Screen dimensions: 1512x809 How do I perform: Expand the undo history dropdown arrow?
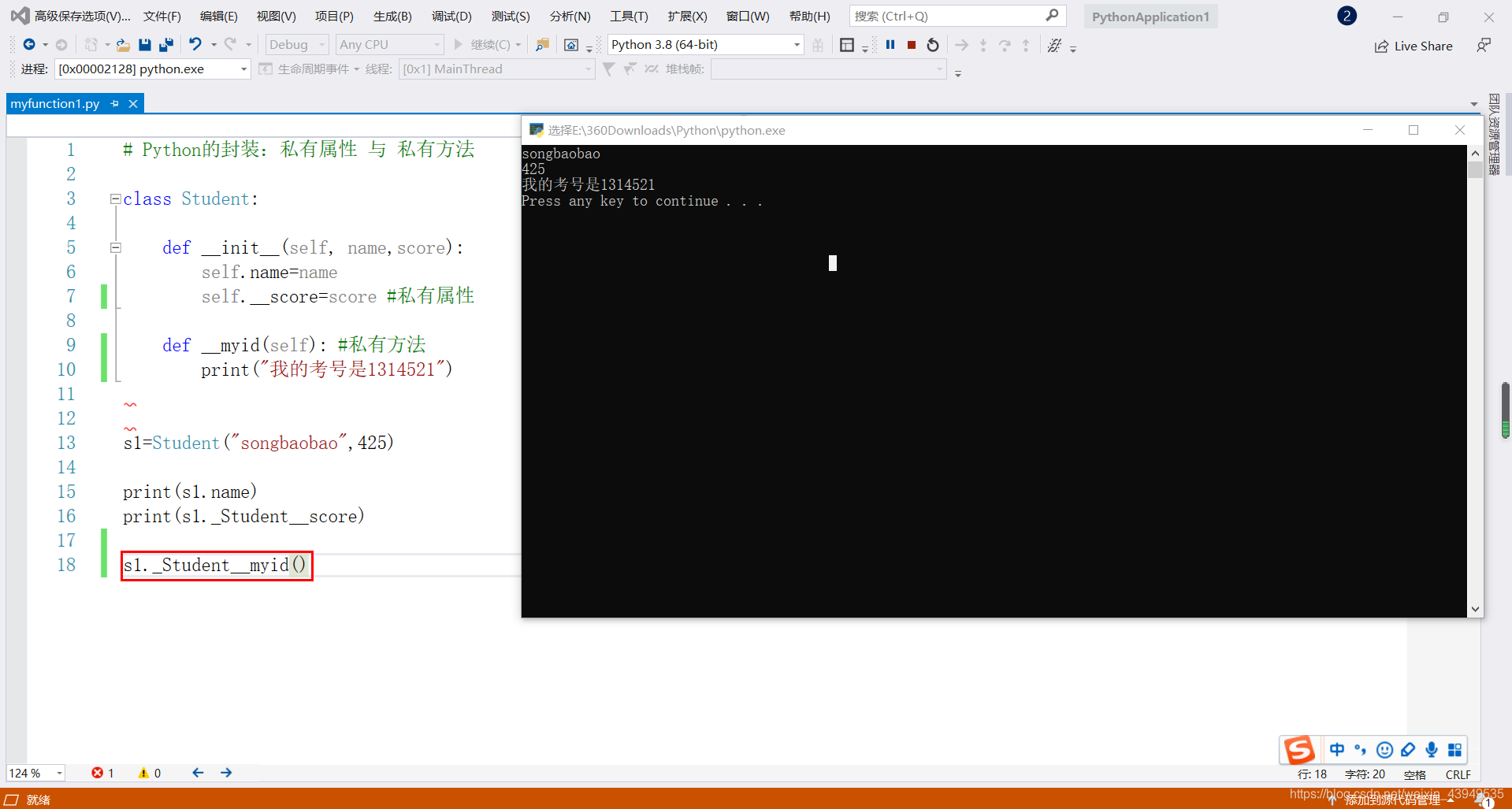pos(214,45)
